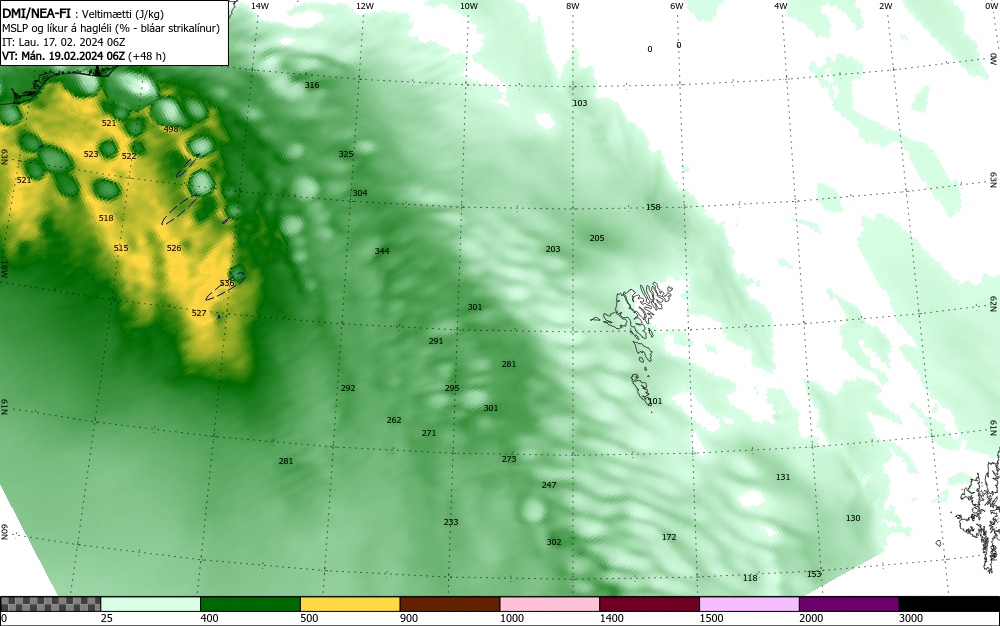Select the dark purple 2000–3000 legend swatch
This screenshot has height=626, width=1000.
(849, 604)
